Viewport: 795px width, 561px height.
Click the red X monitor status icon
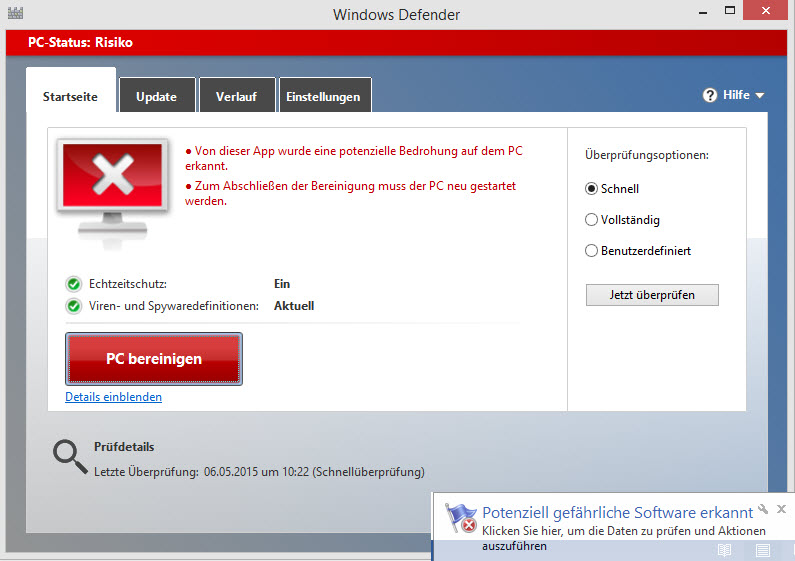[x=113, y=193]
